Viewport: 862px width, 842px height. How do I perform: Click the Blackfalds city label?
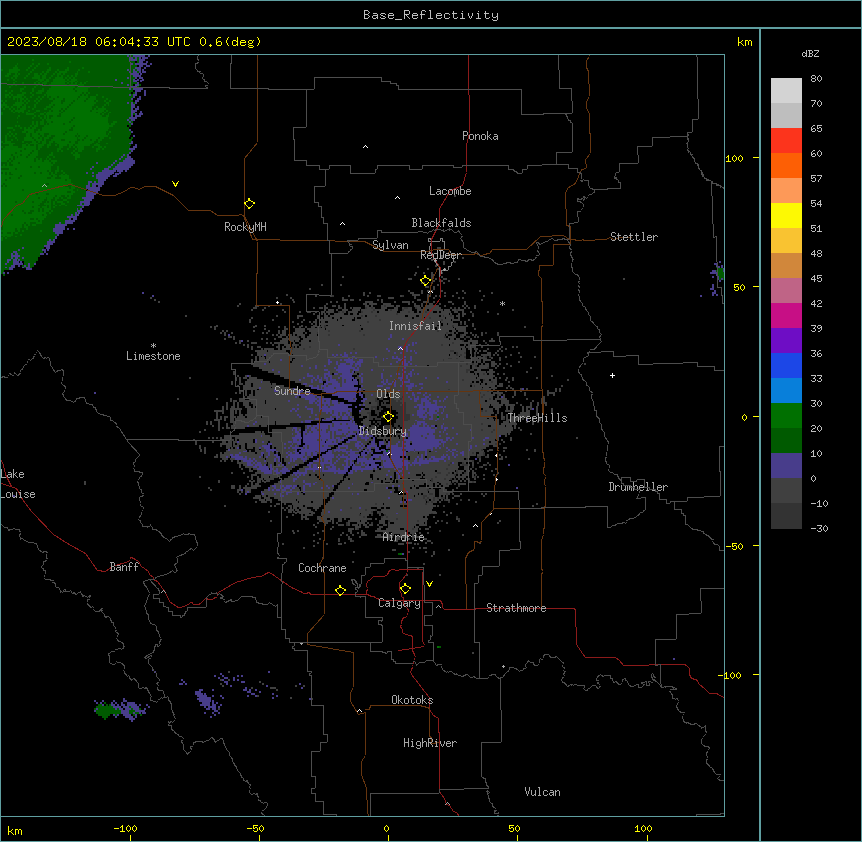(441, 223)
